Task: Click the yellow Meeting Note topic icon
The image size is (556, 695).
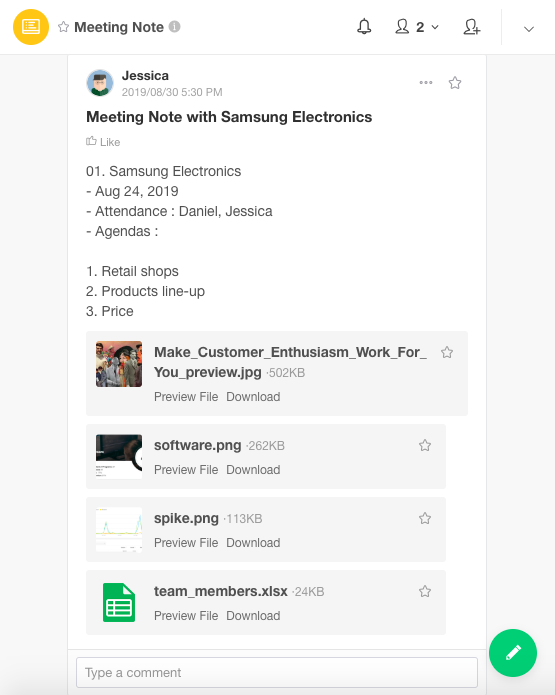Action: 31,27
